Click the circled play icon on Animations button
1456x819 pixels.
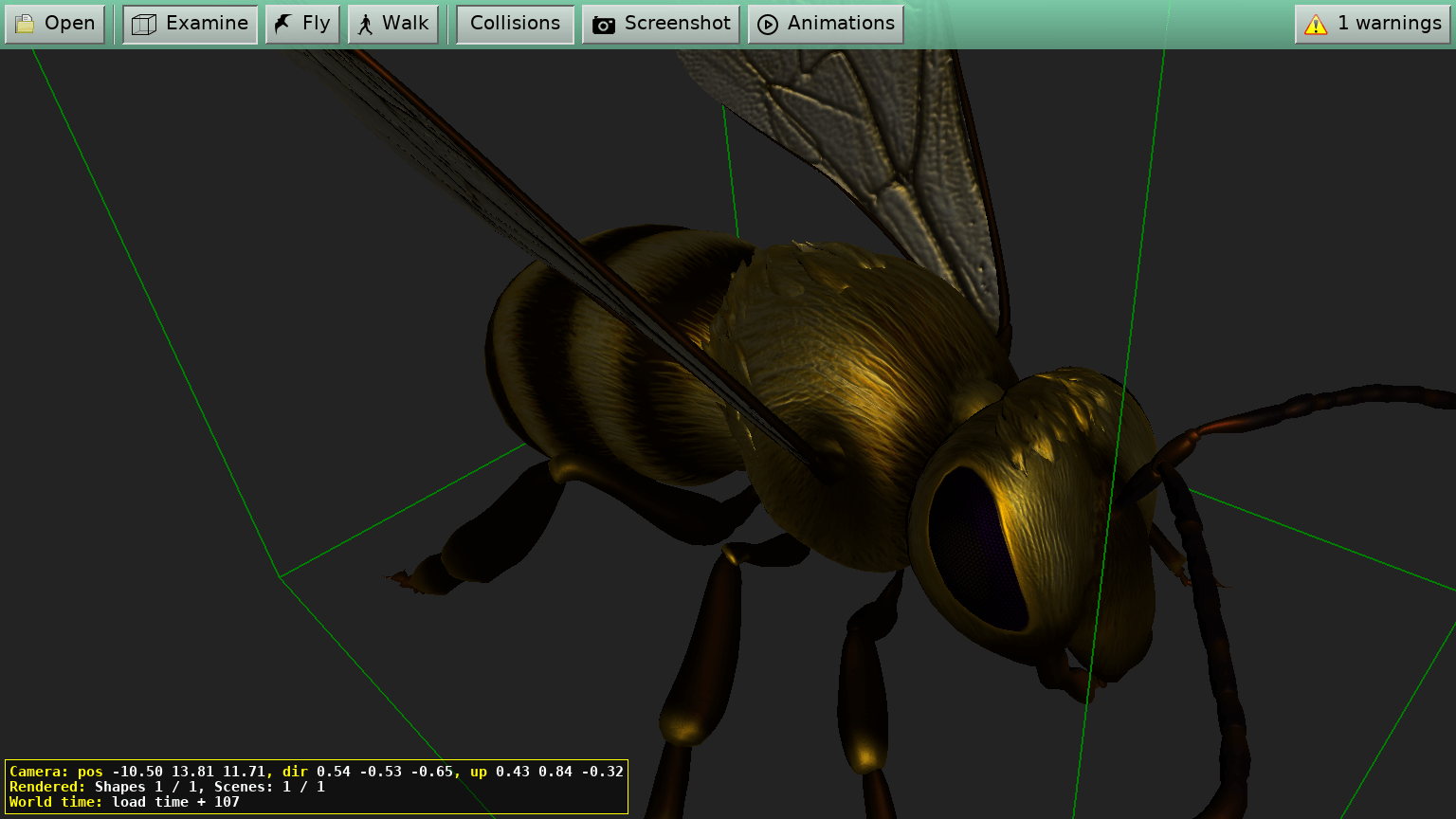click(768, 24)
